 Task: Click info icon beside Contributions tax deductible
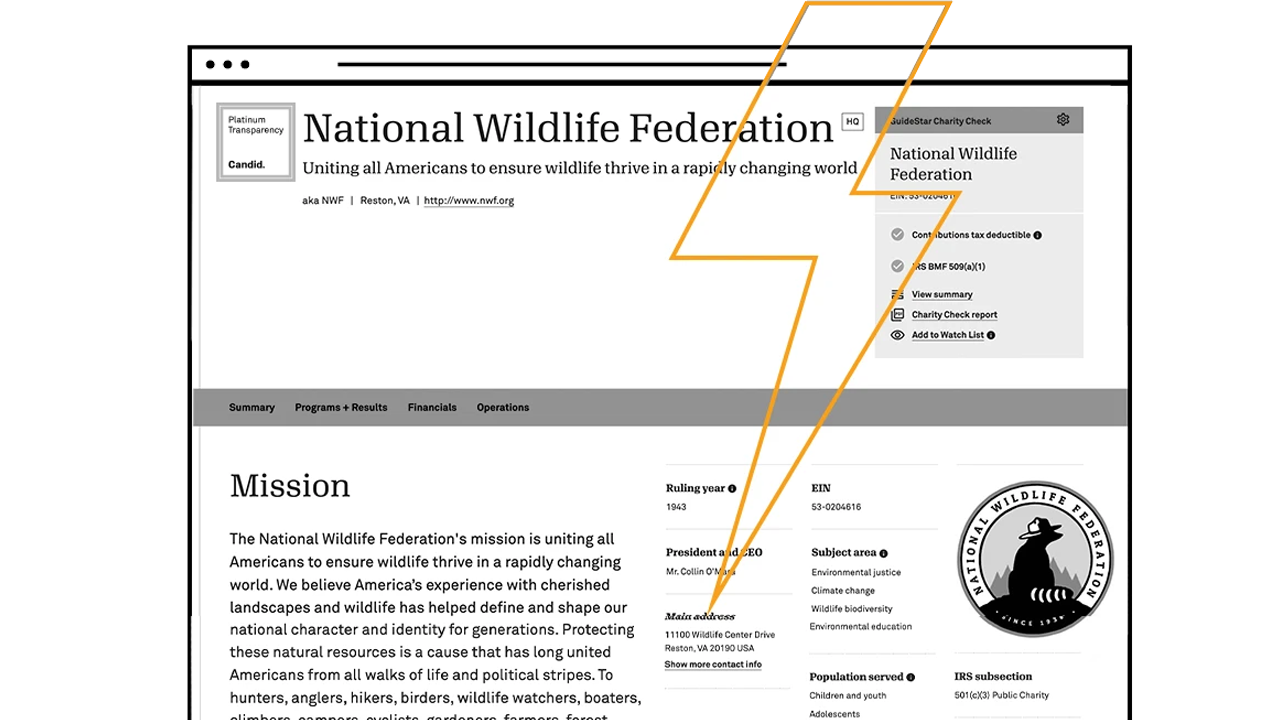coord(1037,235)
